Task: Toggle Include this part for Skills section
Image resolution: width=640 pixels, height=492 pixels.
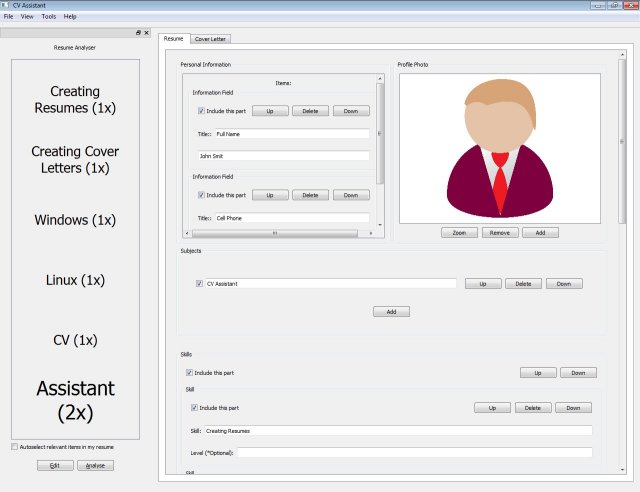Action: [189, 372]
